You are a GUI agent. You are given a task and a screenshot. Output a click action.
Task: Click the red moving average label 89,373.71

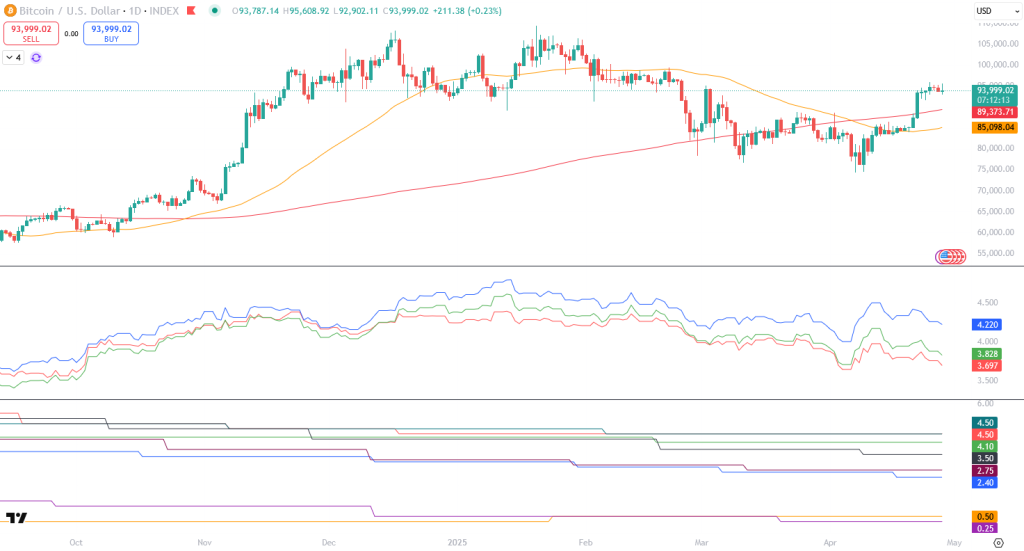tap(995, 112)
